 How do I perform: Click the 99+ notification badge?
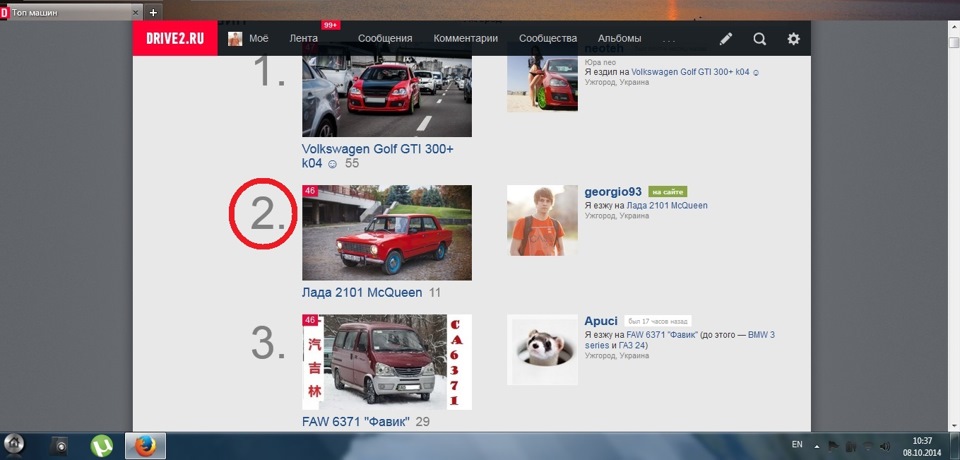tap(331, 25)
